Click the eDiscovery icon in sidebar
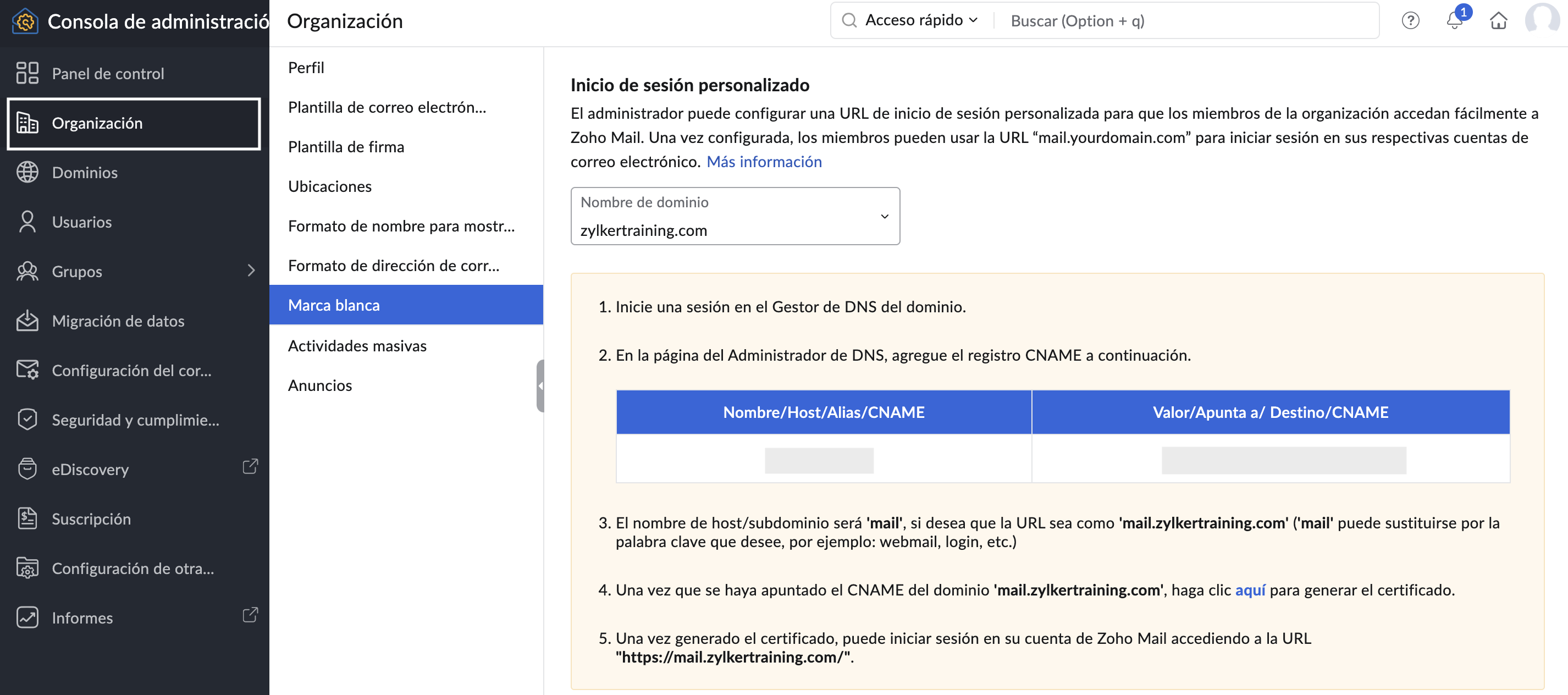 click(27, 469)
